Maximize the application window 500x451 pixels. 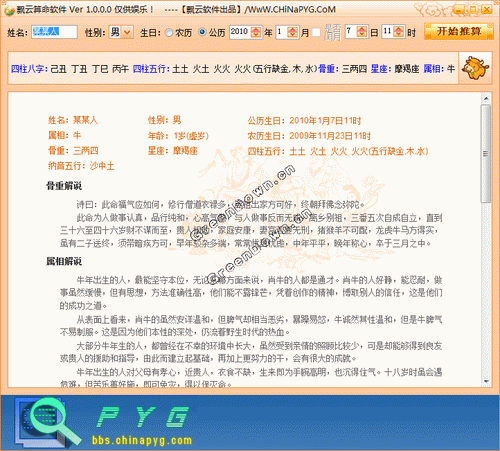[473, 10]
